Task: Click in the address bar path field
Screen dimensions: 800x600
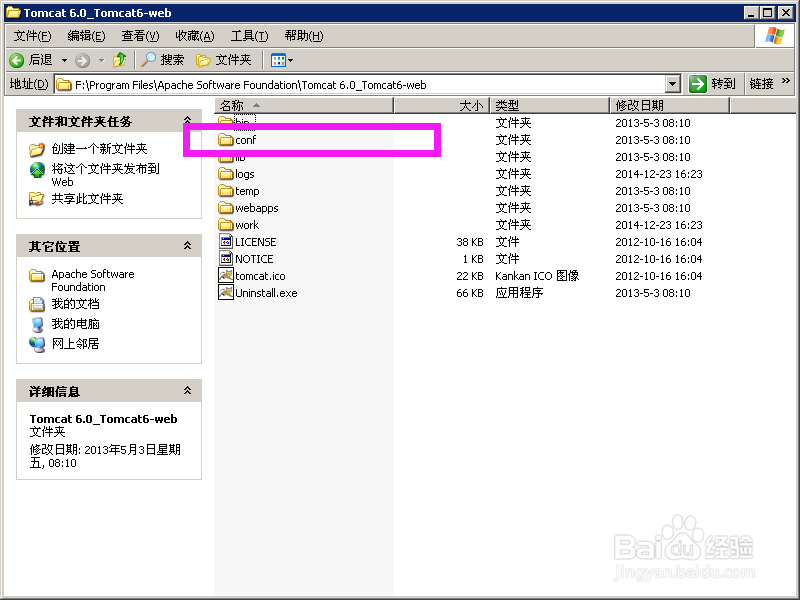Action: (x=360, y=84)
